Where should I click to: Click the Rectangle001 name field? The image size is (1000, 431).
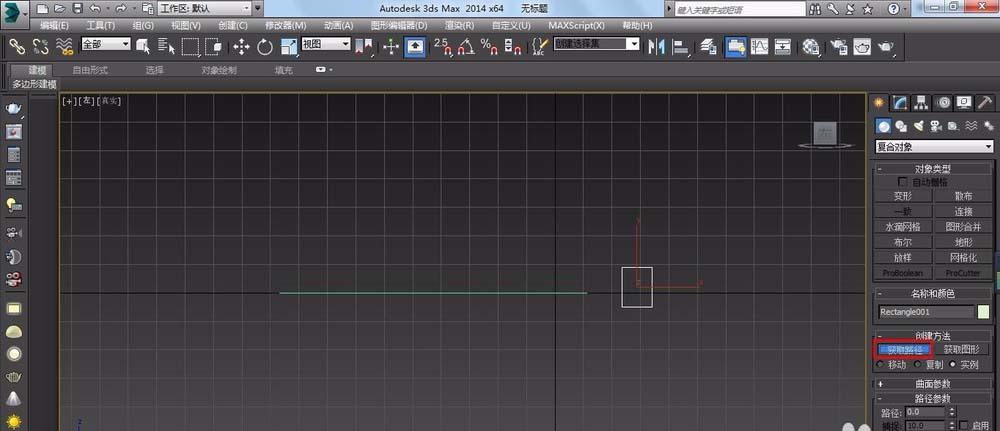926,312
